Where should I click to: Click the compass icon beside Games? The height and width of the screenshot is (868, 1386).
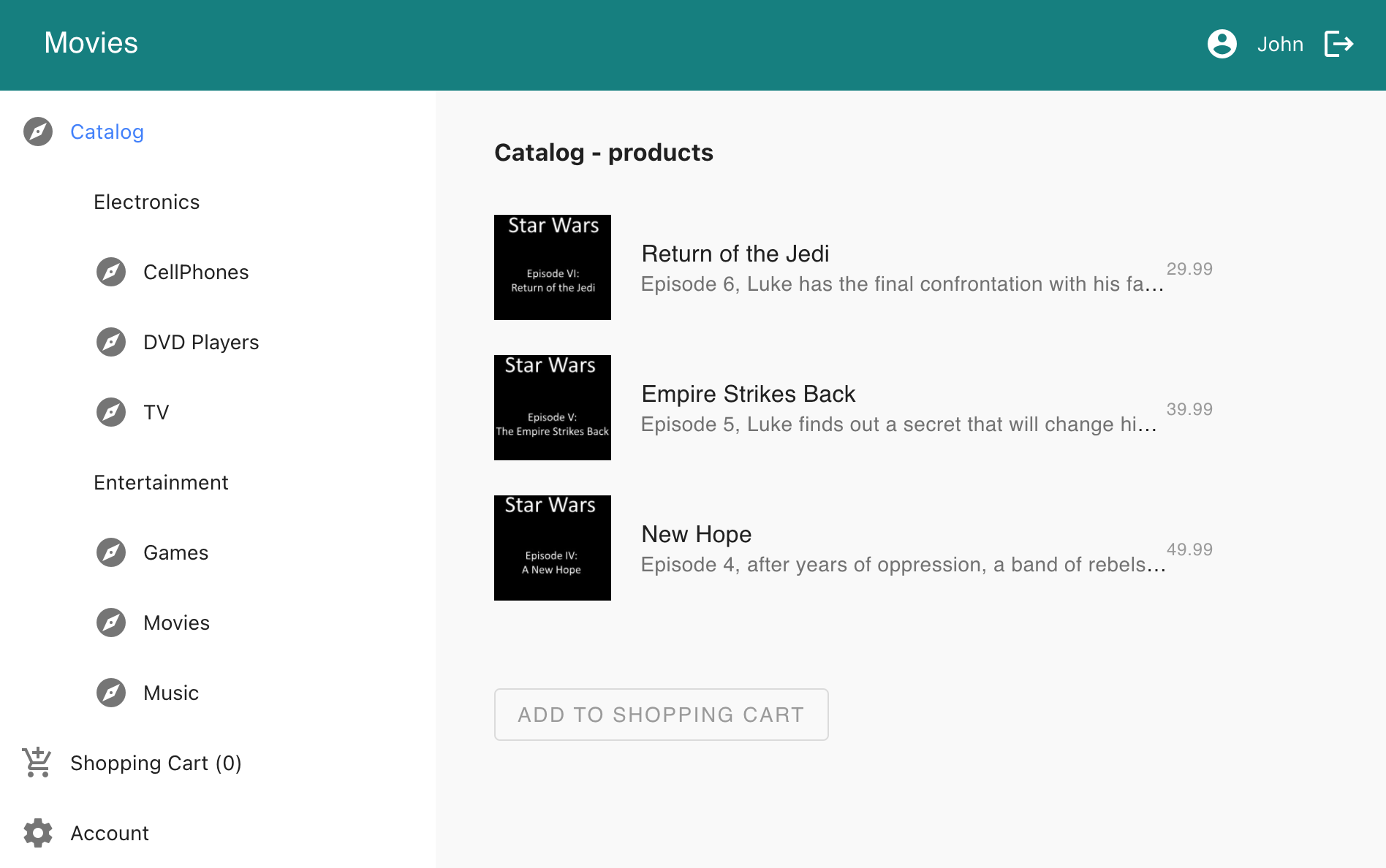(x=111, y=552)
